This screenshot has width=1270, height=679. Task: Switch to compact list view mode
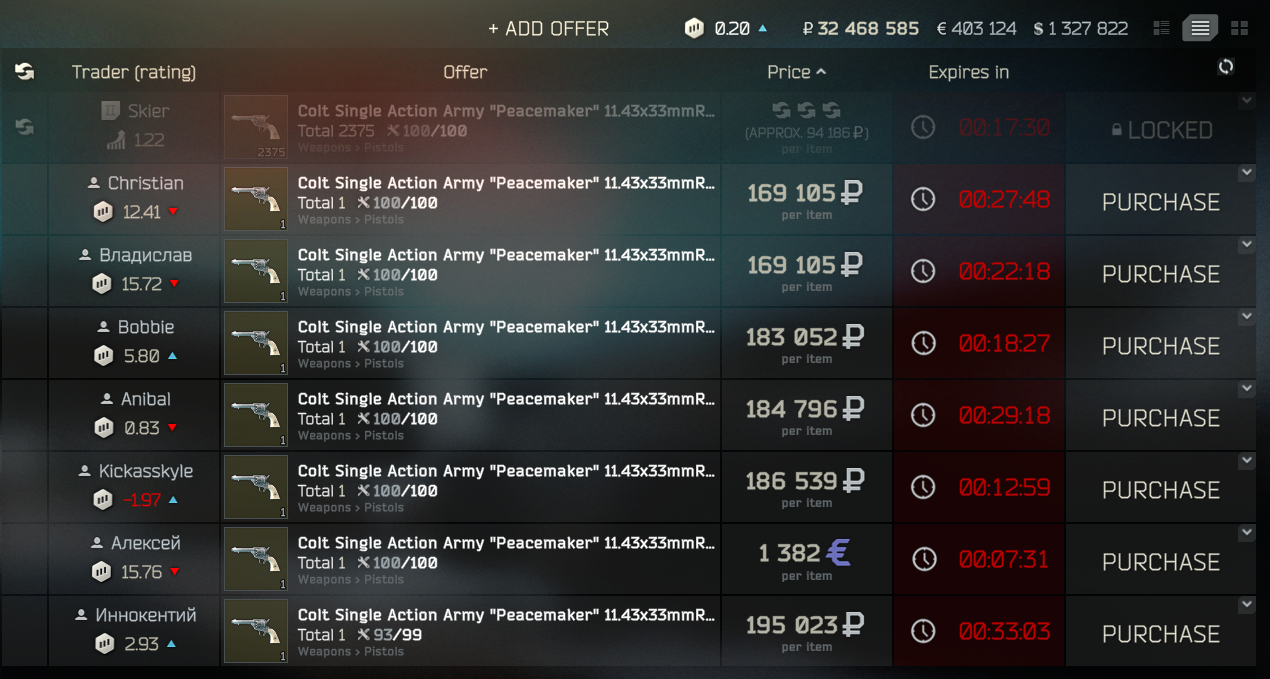click(1161, 28)
